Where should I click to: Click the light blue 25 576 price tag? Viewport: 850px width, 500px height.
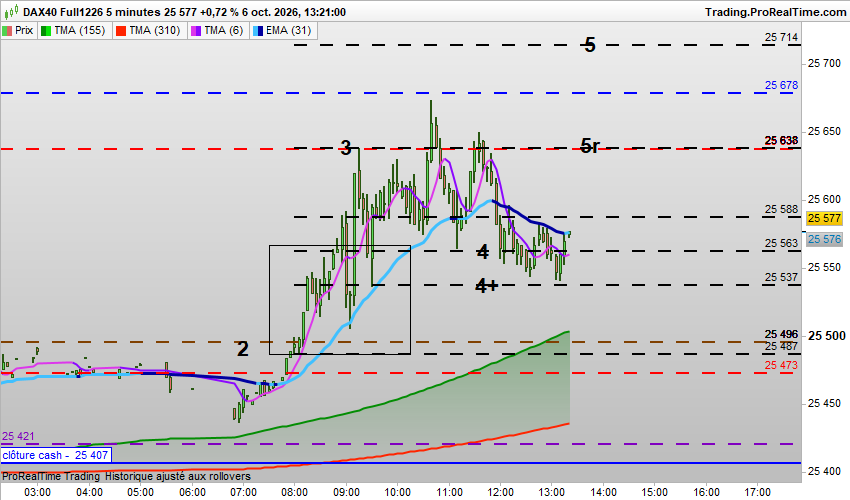coord(824,239)
